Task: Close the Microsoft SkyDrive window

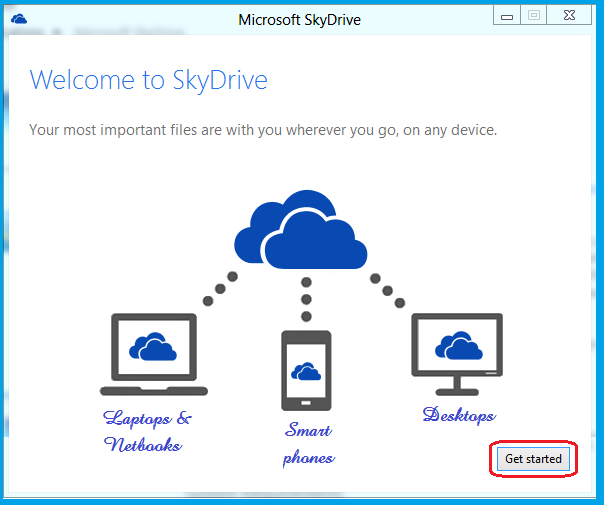Action: coord(569,16)
